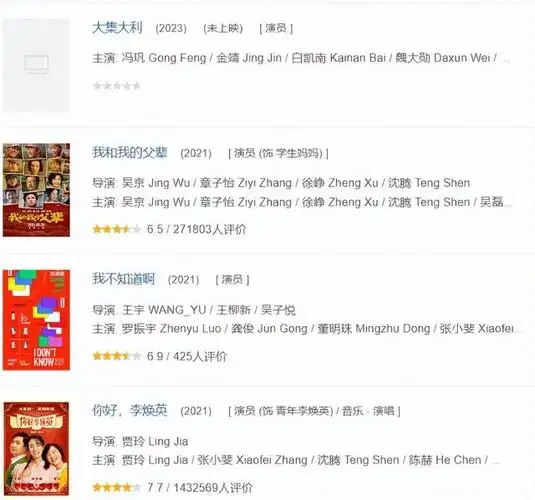Click actor name 董明珠 Mingzhu Dong
535x500 pixels.
click(x=374, y=329)
